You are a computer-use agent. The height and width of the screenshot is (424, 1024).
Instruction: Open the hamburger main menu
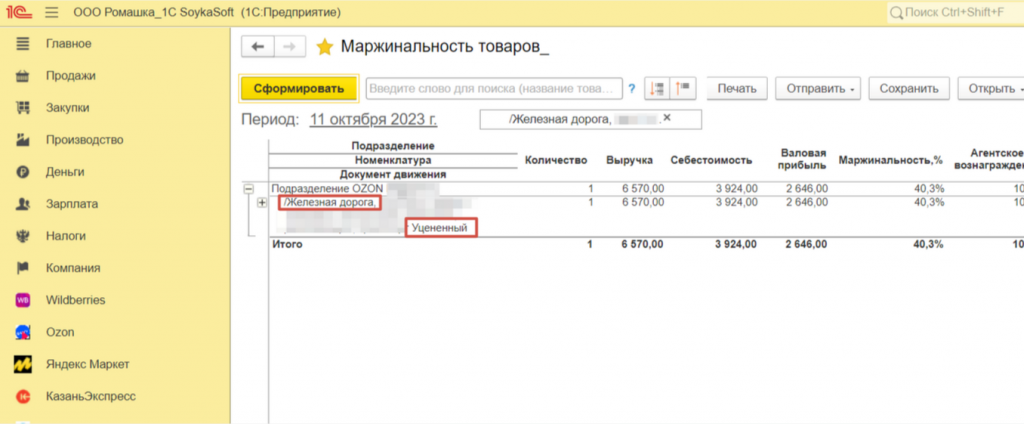[x=52, y=14]
